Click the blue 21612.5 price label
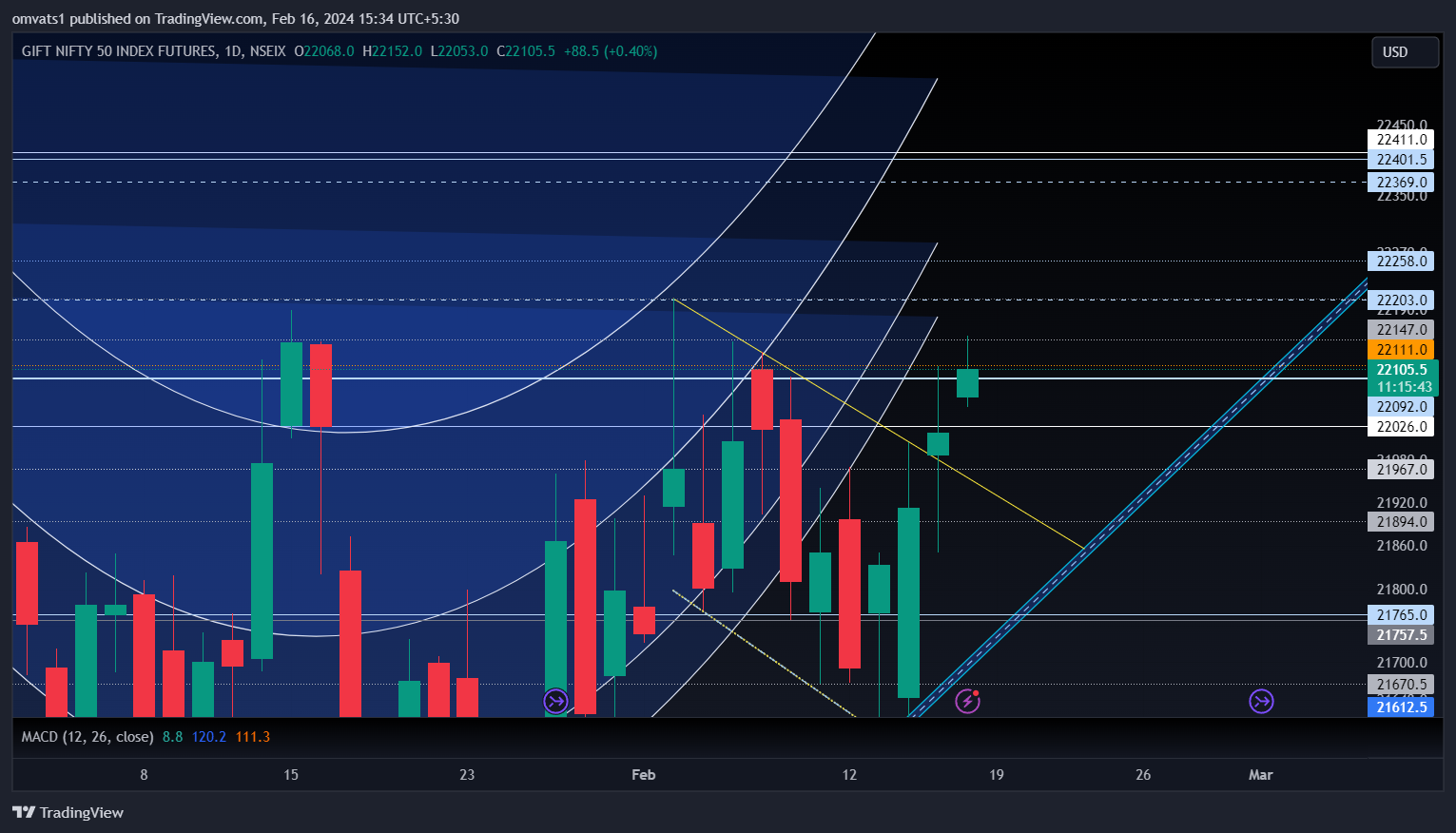Screen dimensions: 1456x833 1401,707
